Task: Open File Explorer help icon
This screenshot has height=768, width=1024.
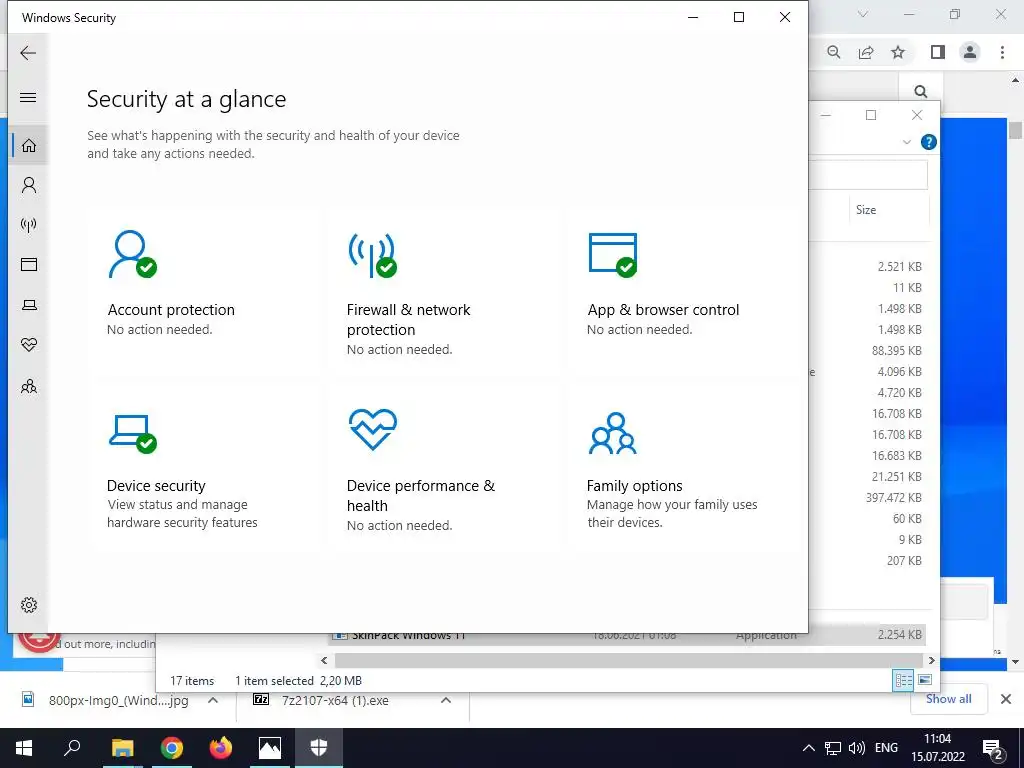Action: click(929, 142)
